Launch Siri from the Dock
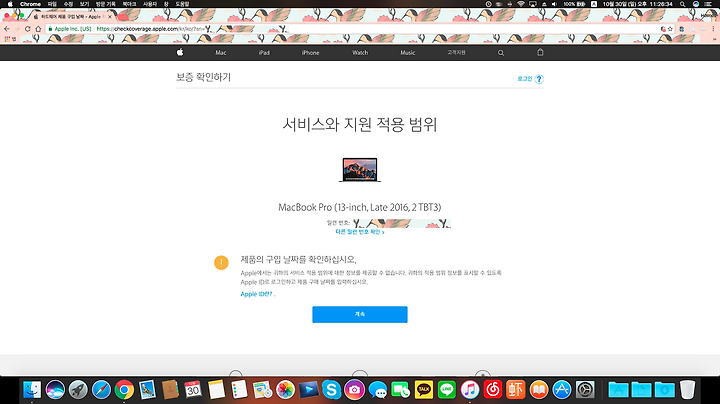The width and height of the screenshot is (720, 404). pyautogui.click(x=55, y=390)
